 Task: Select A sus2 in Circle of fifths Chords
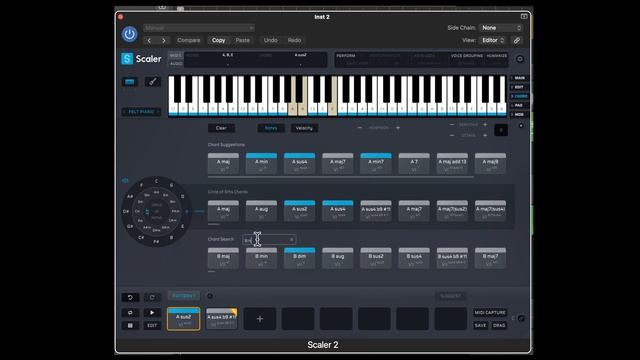pyautogui.click(x=300, y=211)
